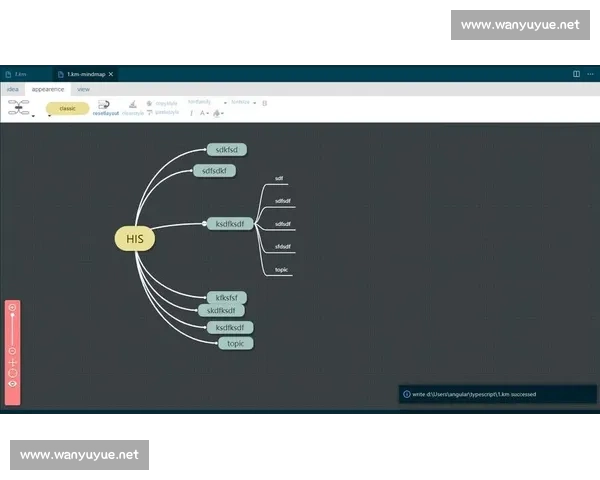Select the kfksfsf node
600x480 pixels.
[x=227, y=297]
